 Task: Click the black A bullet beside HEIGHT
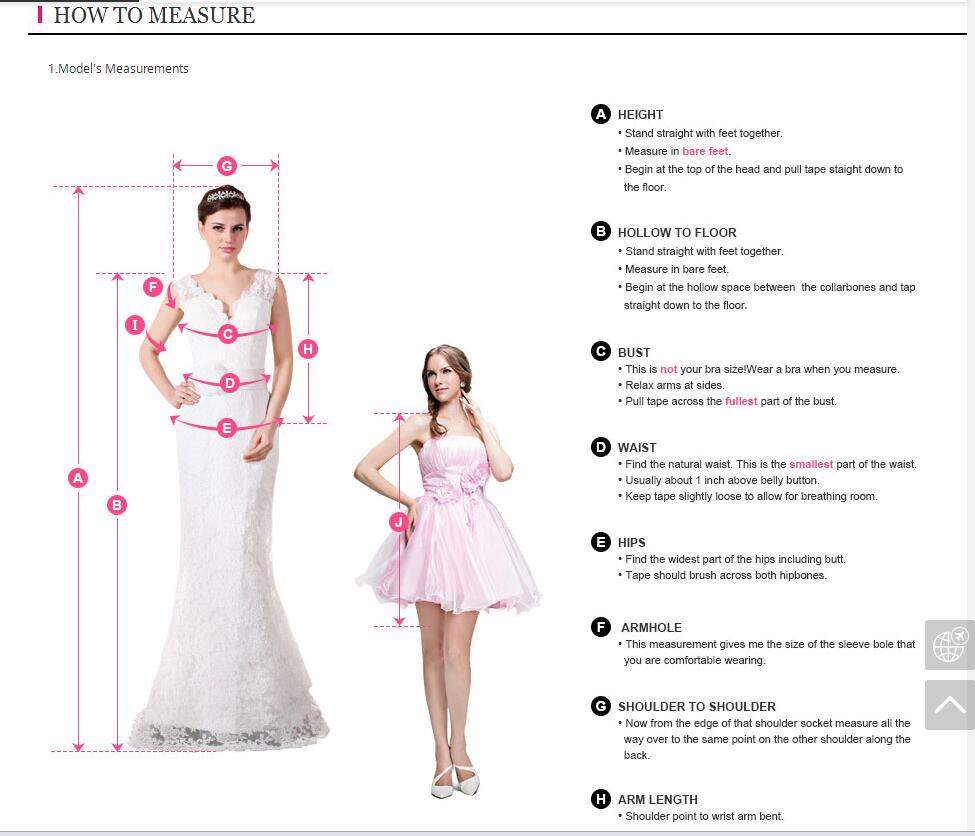[601, 114]
